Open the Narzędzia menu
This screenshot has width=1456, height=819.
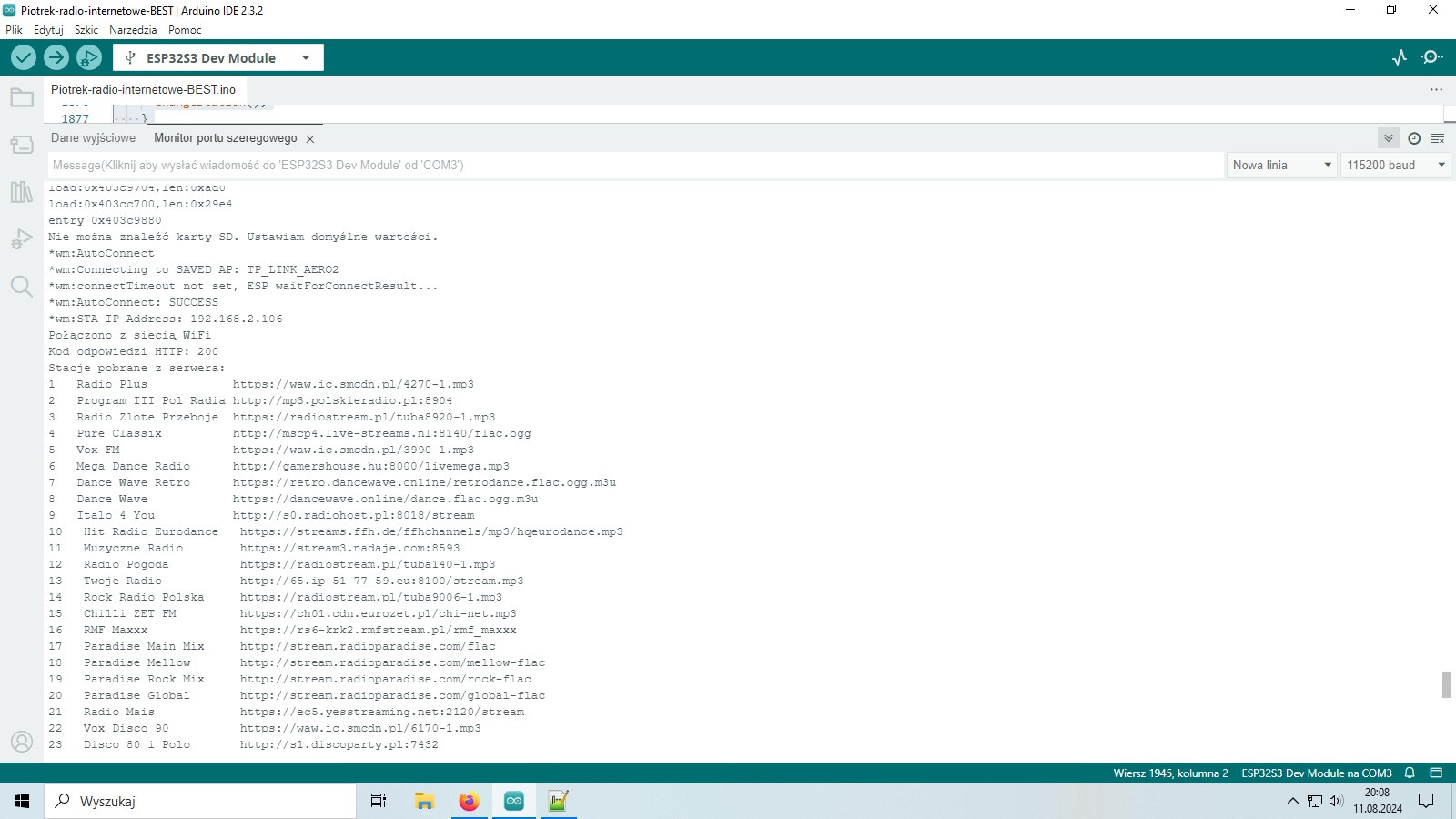tap(133, 30)
